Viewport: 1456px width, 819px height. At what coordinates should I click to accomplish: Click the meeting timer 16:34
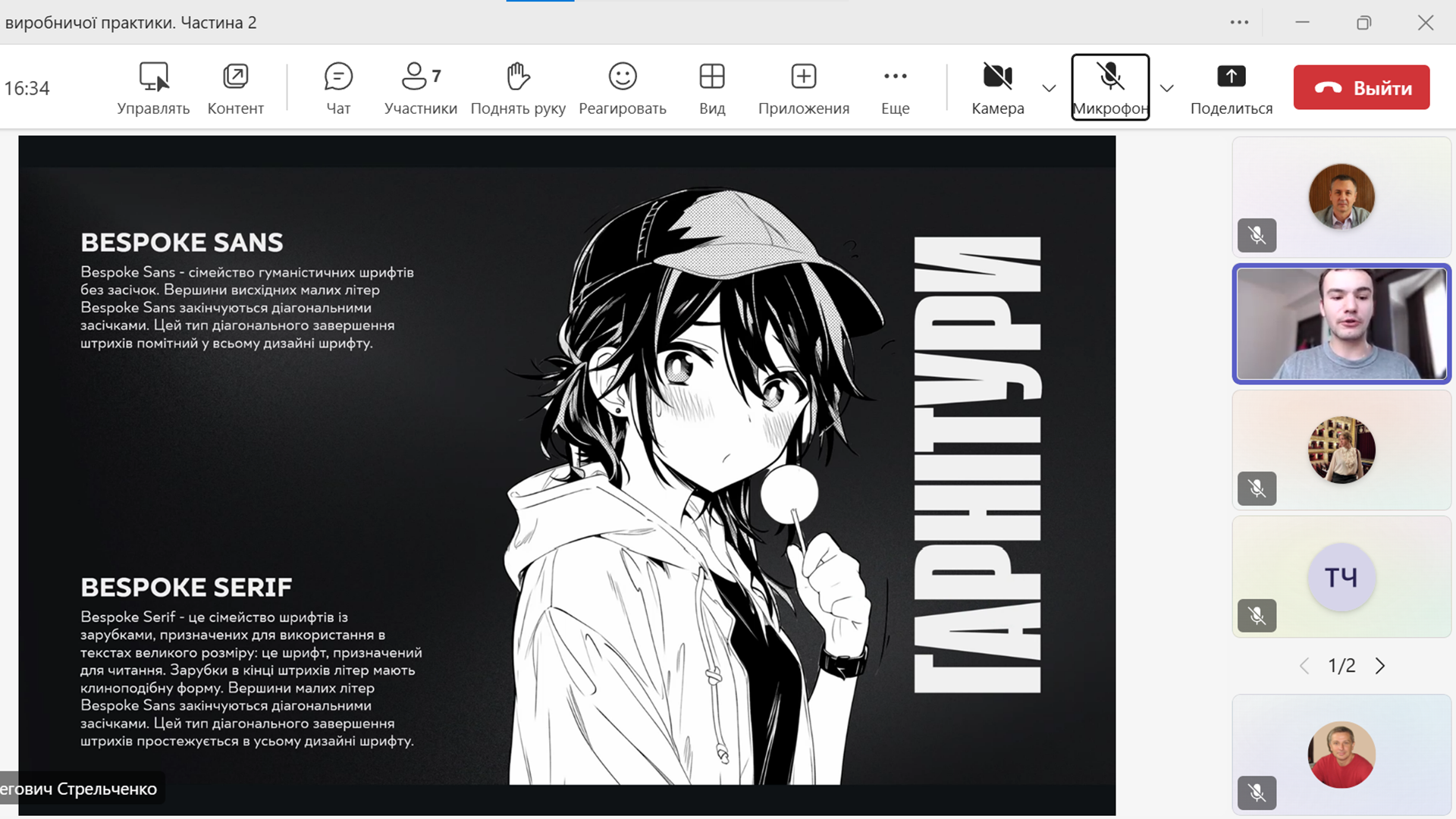[x=27, y=89]
